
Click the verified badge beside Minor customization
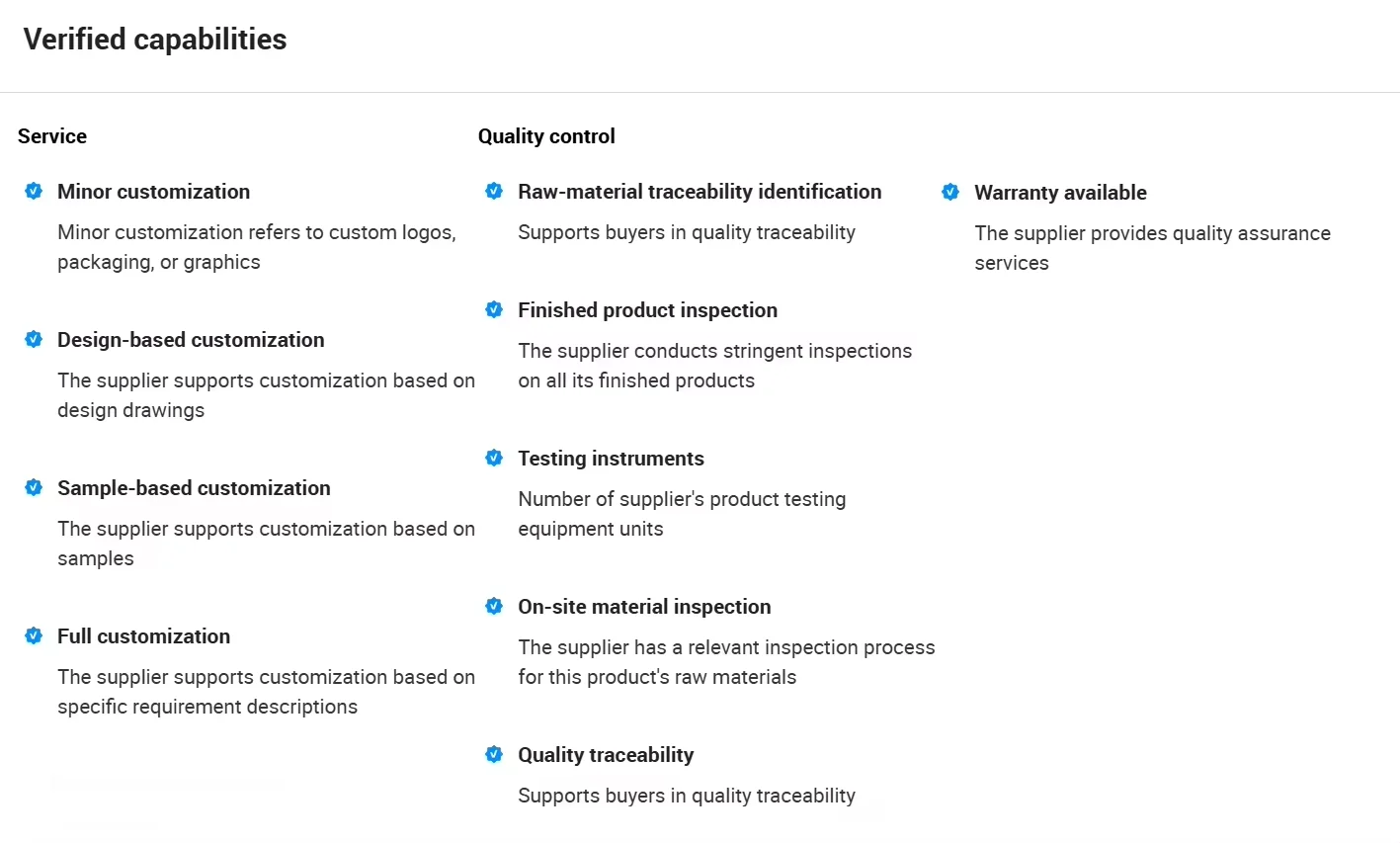34,191
